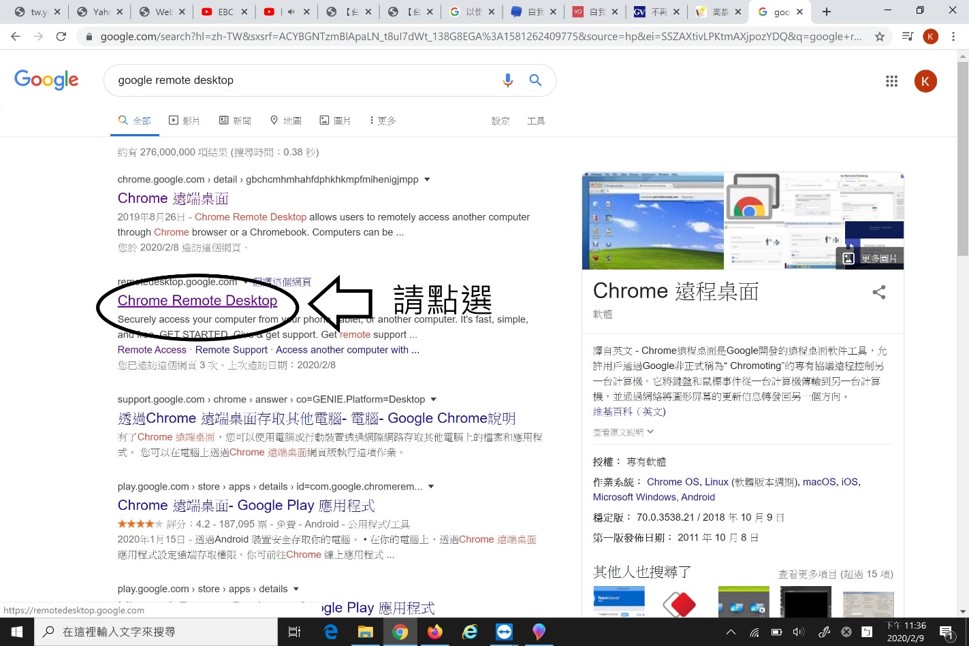Share the Chrome 遠程桌面 knowledge panel
The height and width of the screenshot is (646, 969).
point(878,292)
